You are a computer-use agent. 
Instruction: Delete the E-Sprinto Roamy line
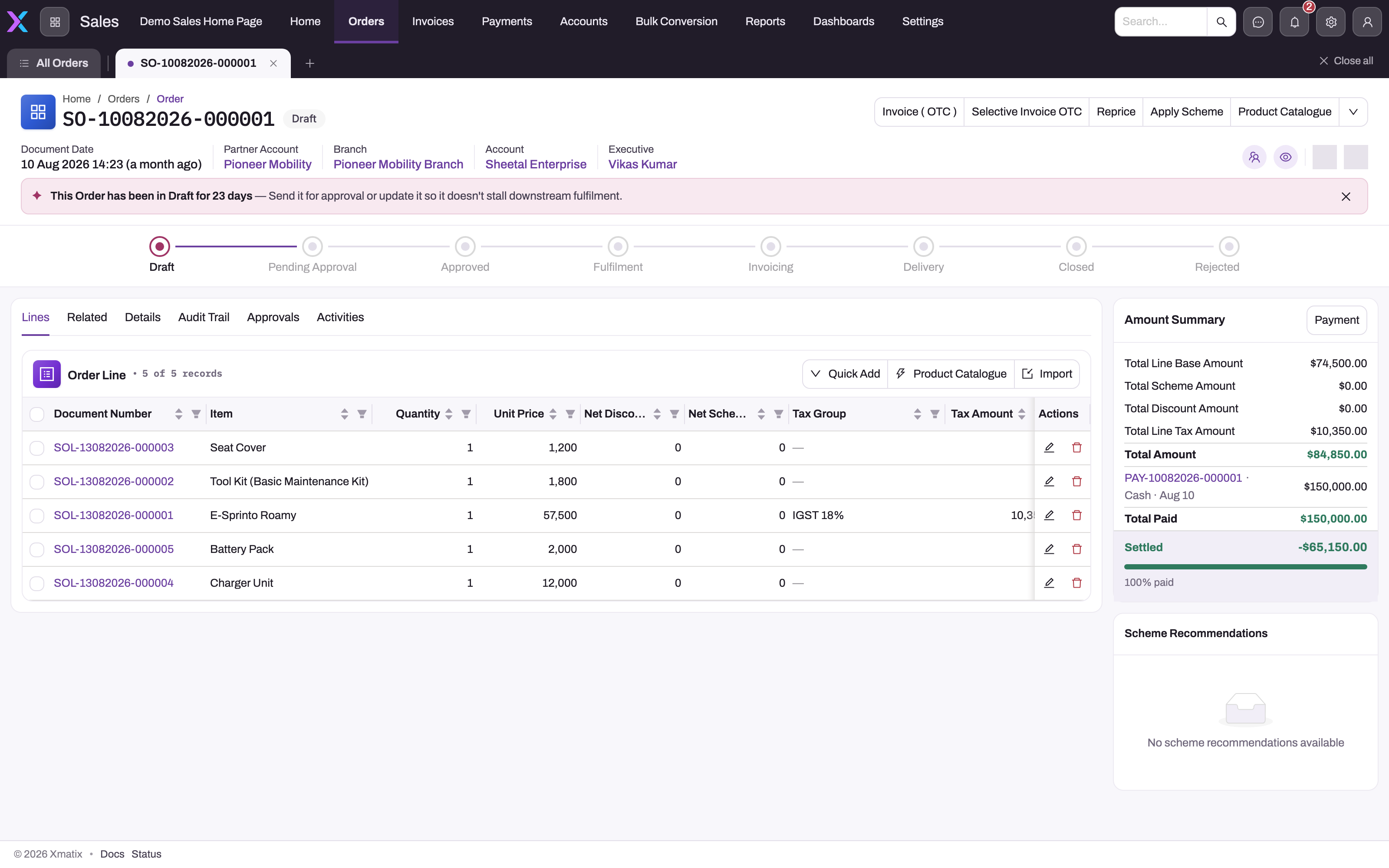tap(1076, 516)
